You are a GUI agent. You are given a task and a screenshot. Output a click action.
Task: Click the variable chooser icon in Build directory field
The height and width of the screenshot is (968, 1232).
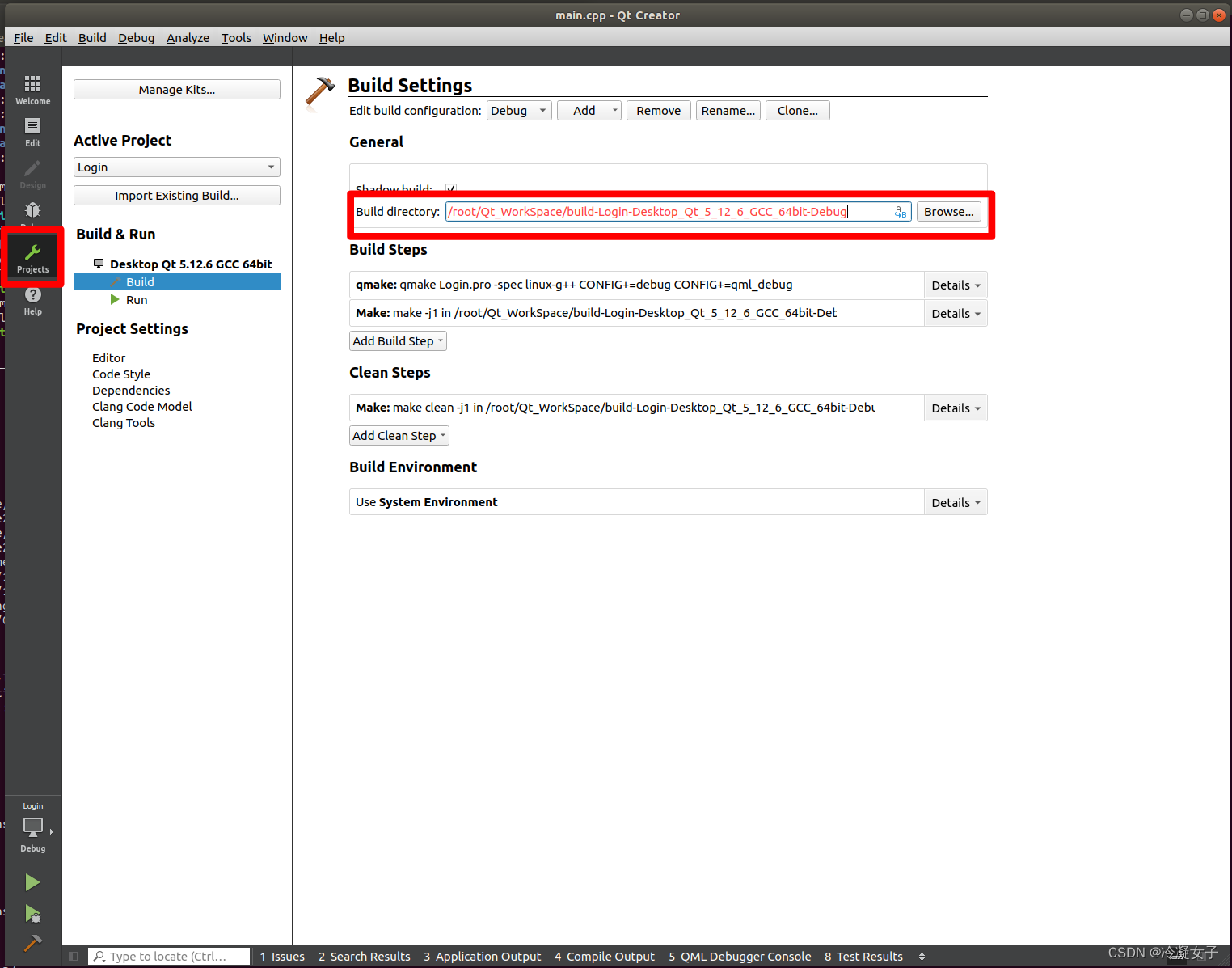pyautogui.click(x=901, y=212)
